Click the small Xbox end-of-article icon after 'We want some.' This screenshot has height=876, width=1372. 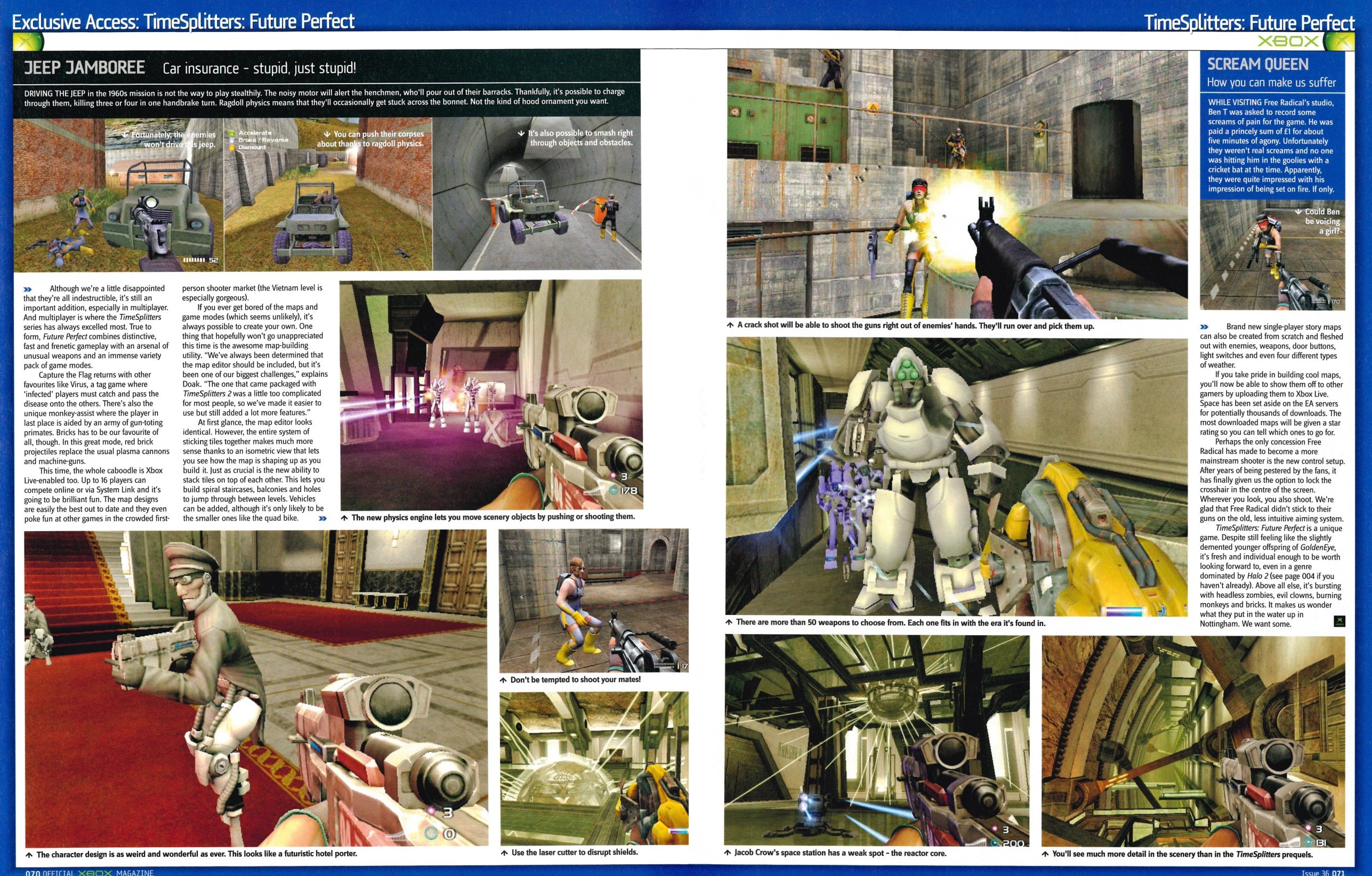coord(1340,621)
